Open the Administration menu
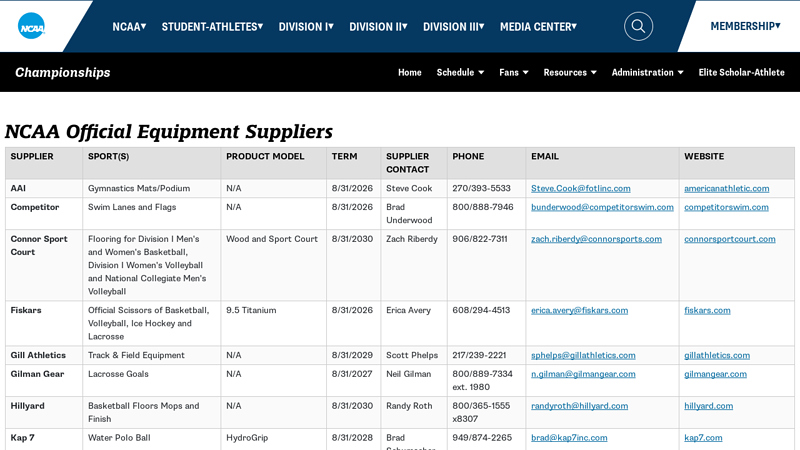800x450 pixels. tap(647, 72)
